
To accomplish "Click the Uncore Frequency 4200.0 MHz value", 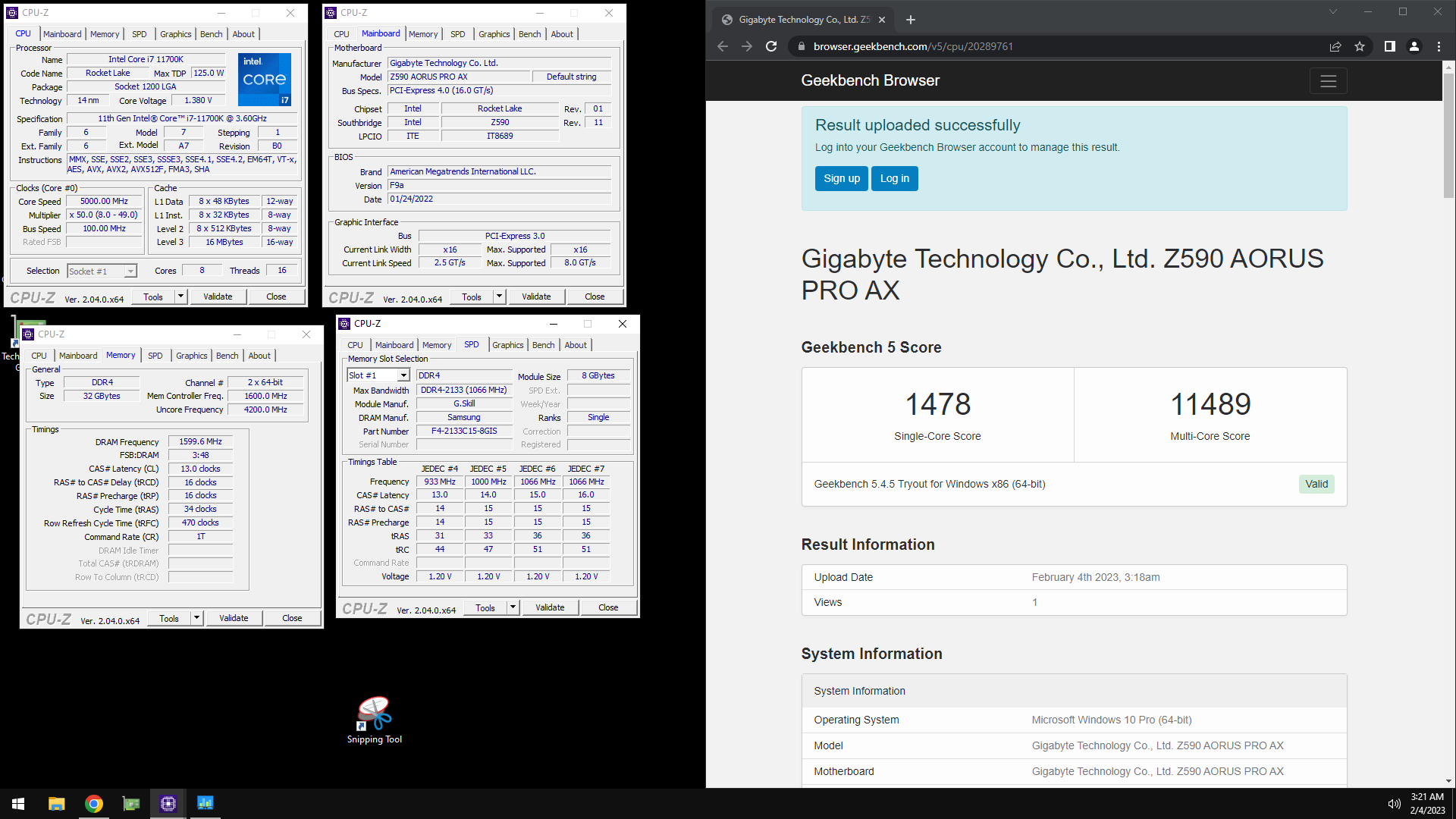I will click(x=265, y=409).
